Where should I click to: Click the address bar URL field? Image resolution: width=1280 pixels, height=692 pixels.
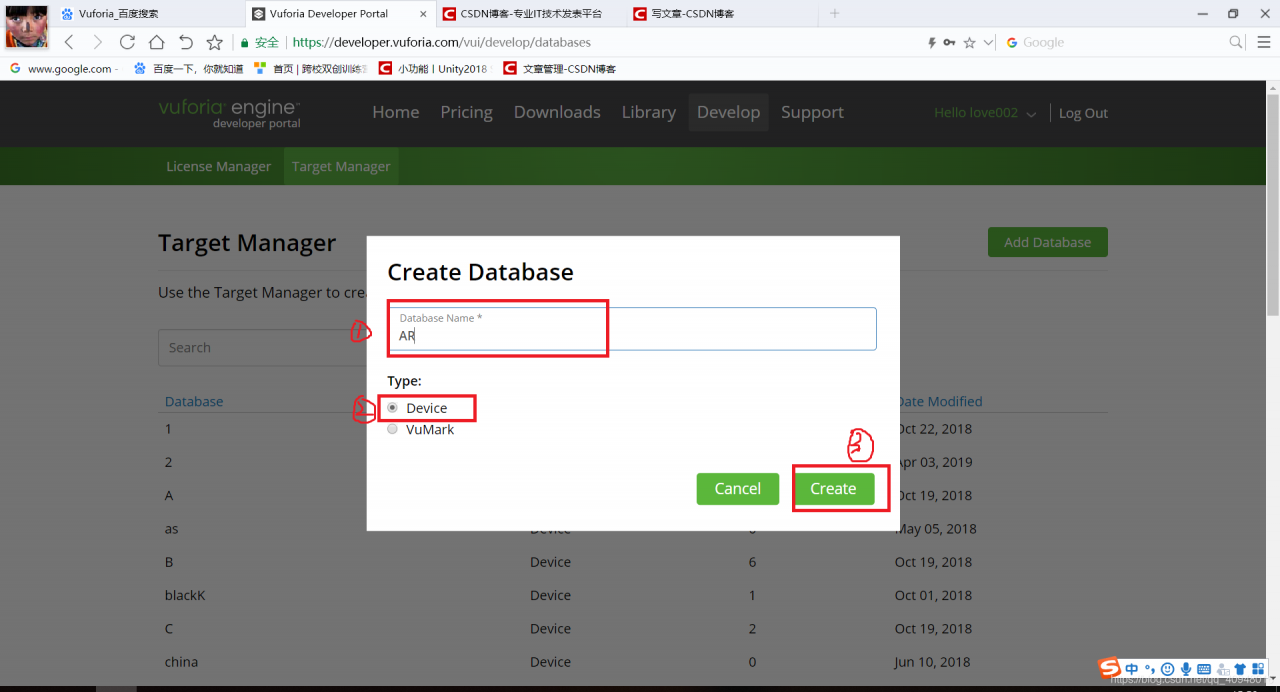pos(600,43)
